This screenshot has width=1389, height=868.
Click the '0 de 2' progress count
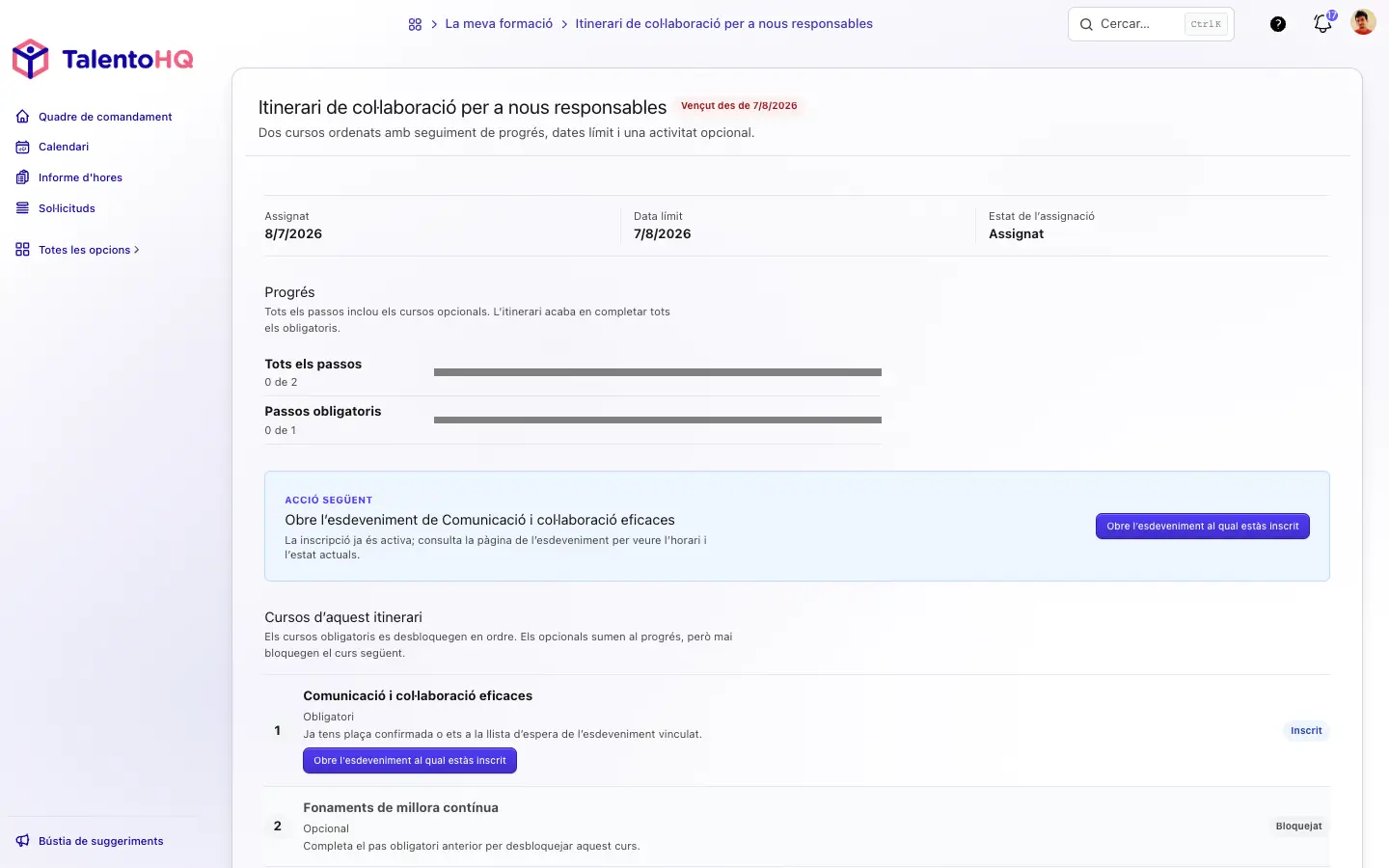281,383
